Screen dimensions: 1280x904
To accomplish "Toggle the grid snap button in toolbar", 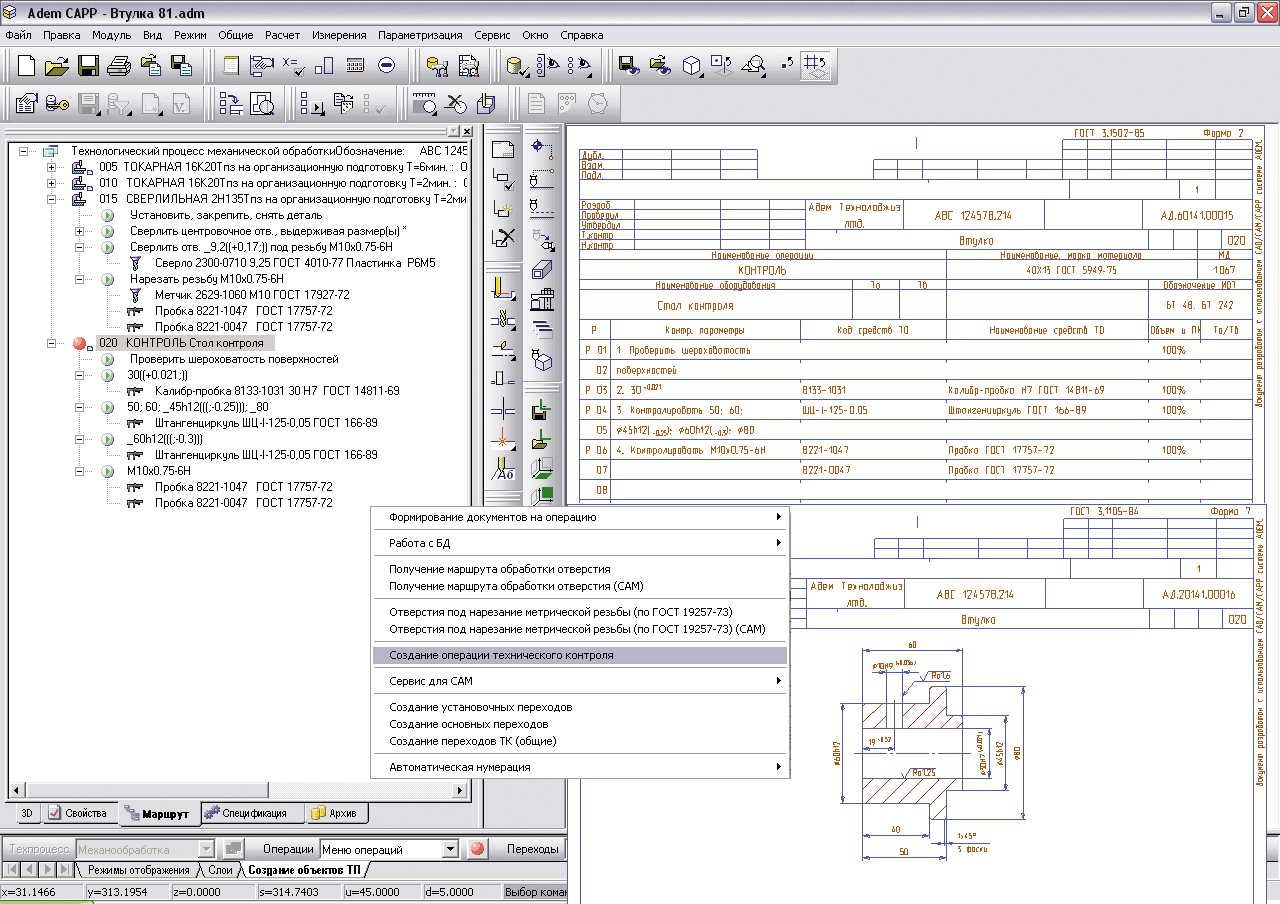I will (815, 66).
